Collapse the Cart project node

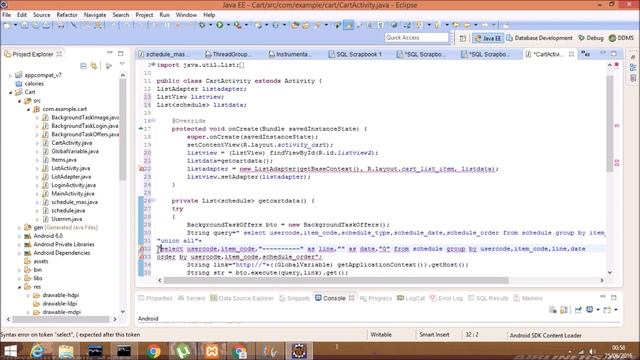[11, 92]
